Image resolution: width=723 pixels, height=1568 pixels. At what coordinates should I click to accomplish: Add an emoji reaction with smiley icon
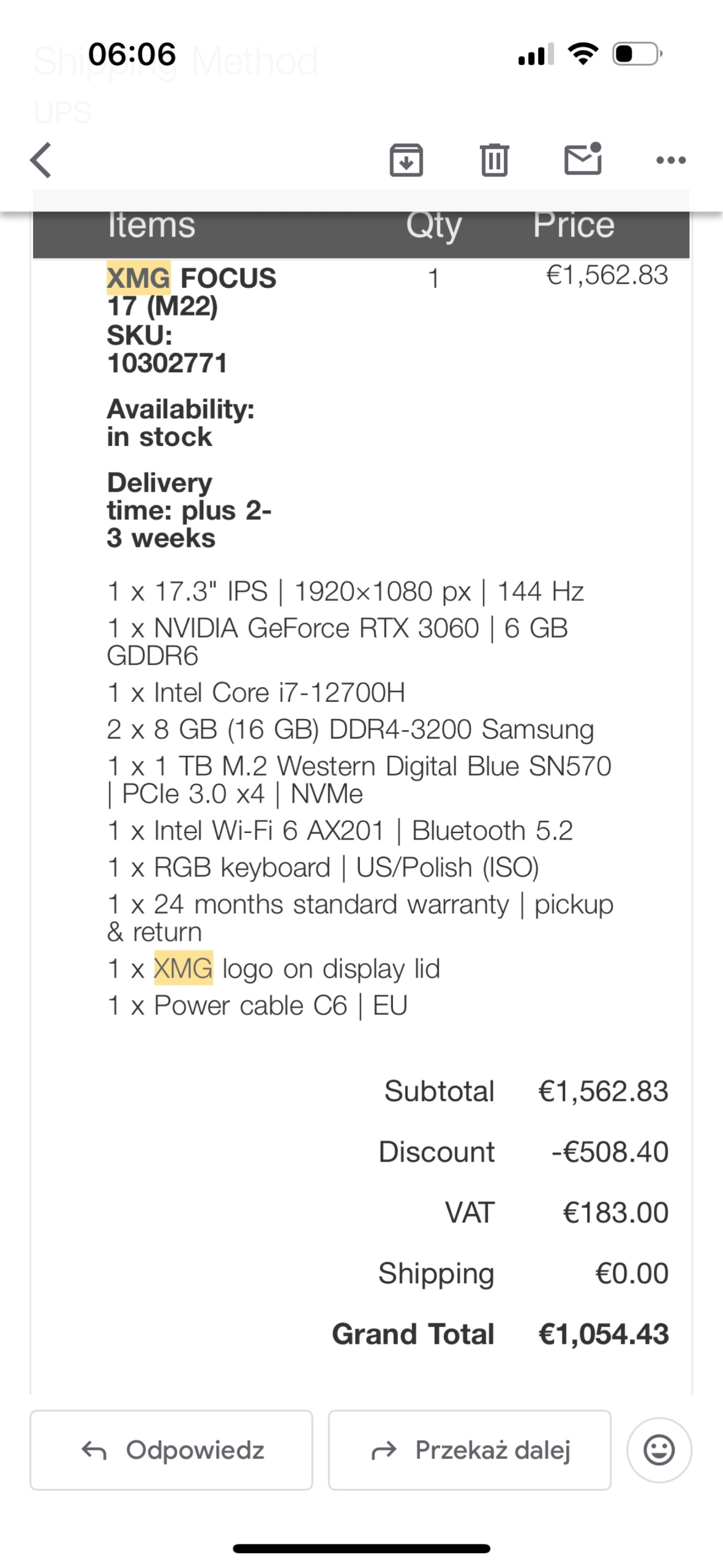tap(659, 1450)
